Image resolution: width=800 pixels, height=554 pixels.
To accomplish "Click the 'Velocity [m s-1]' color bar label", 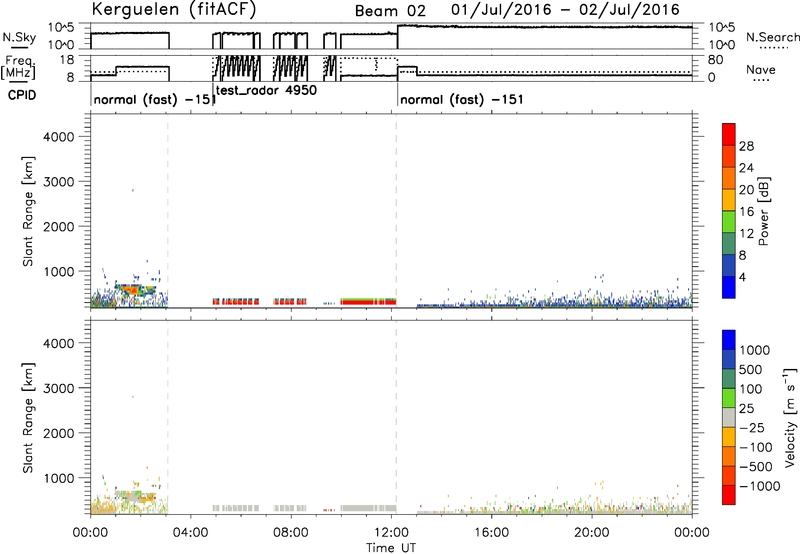I will (789, 417).
